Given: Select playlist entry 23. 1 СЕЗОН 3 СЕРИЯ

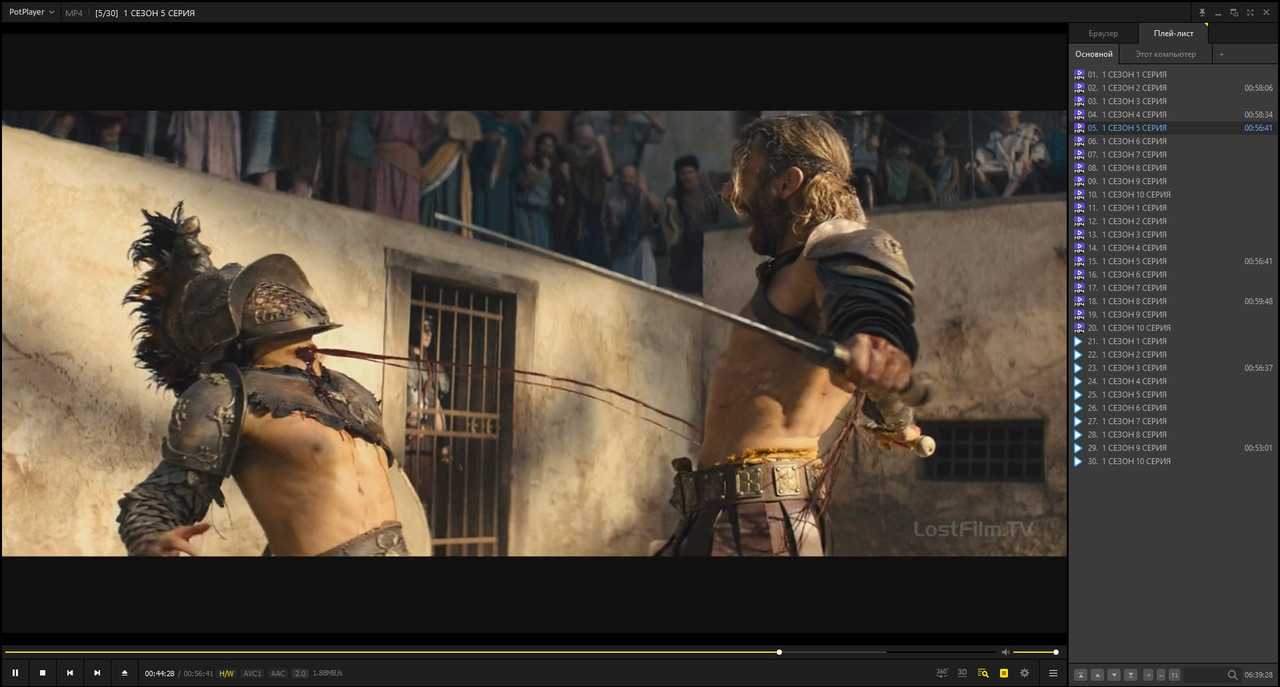Looking at the screenshot, I should [x=1173, y=368].
